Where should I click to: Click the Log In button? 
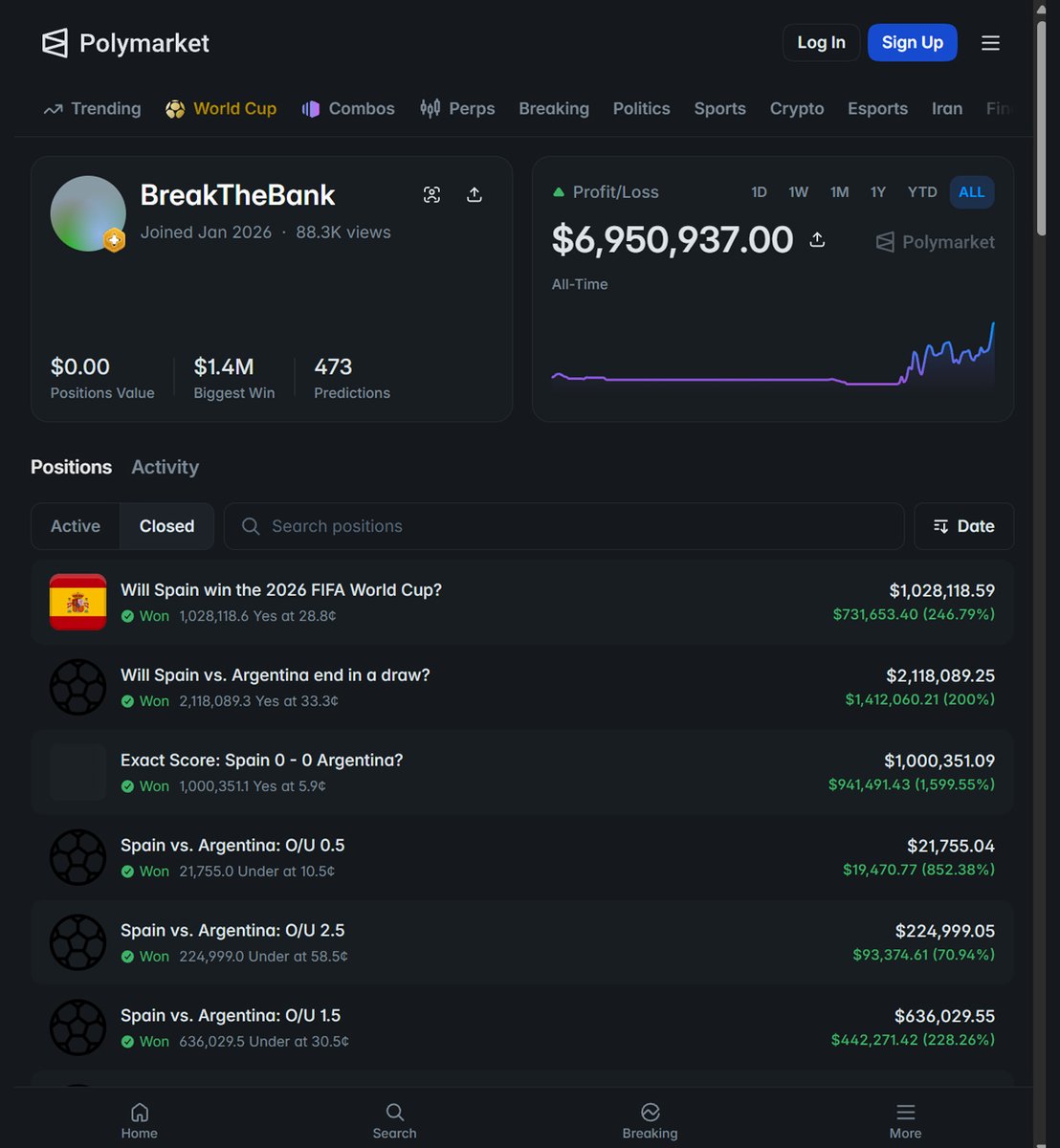click(822, 43)
